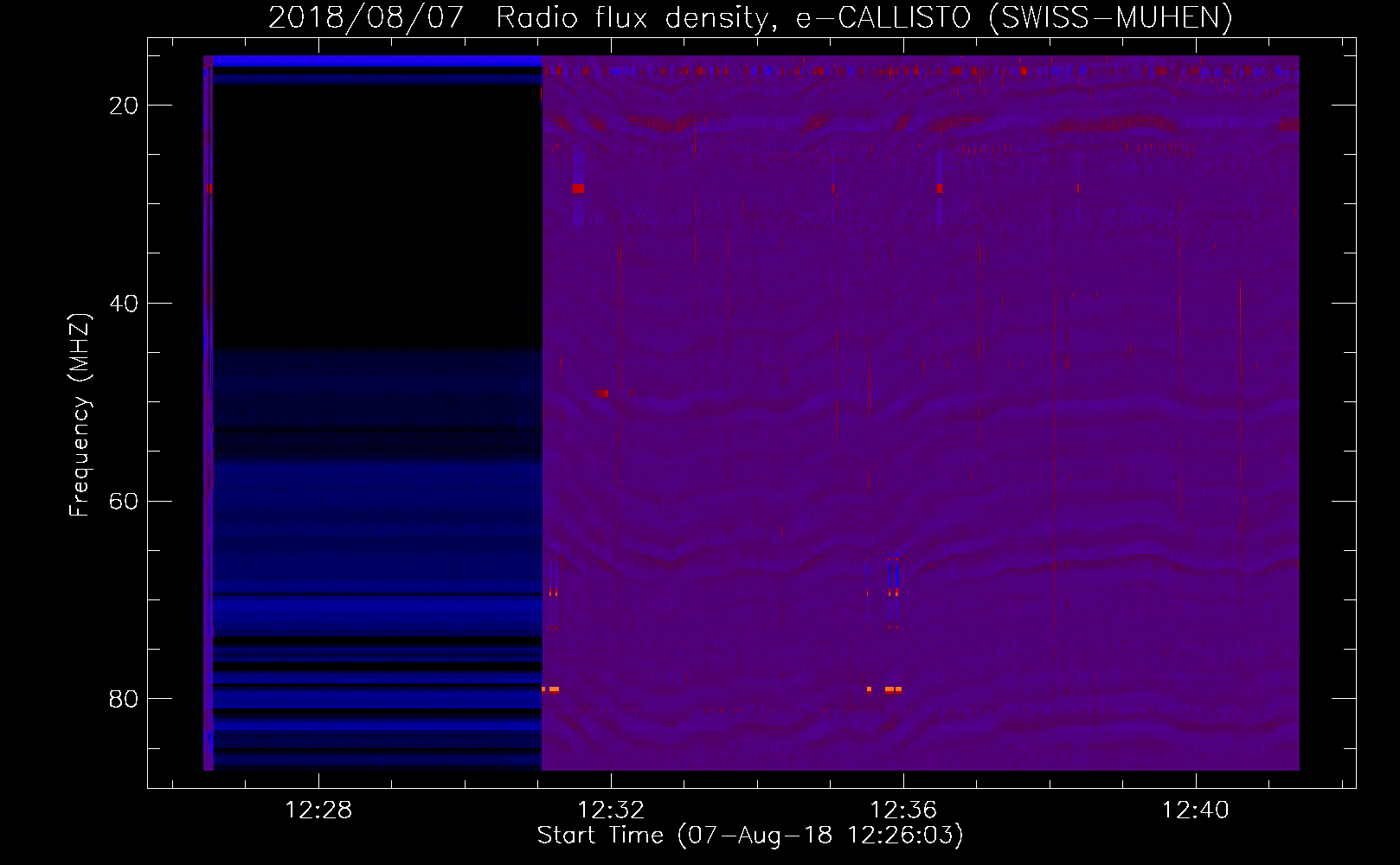The image size is (1400, 865).
Task: Click the '60' frequency tick label
Action: click(x=124, y=502)
